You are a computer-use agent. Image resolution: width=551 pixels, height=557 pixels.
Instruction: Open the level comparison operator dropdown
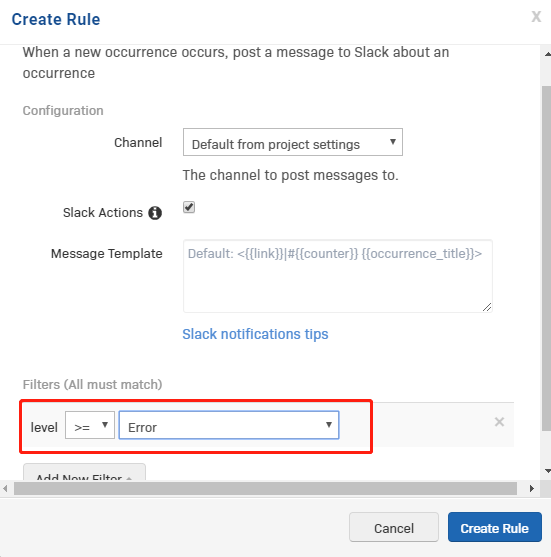click(x=90, y=425)
